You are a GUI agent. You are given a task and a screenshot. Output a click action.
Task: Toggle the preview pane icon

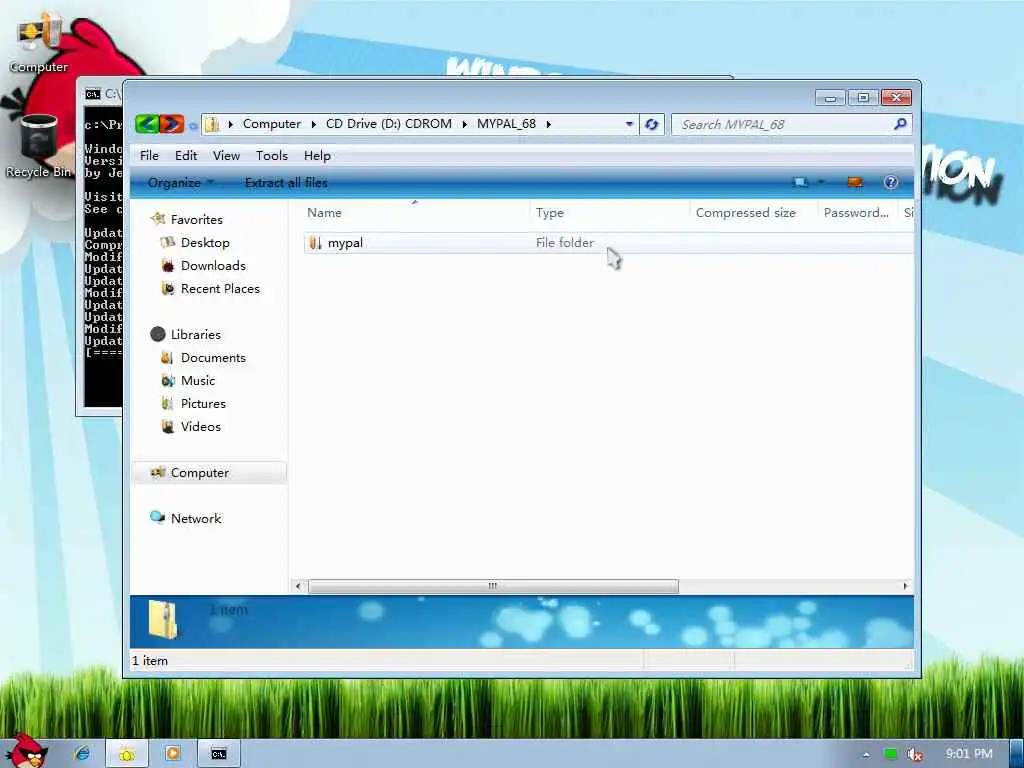(855, 182)
